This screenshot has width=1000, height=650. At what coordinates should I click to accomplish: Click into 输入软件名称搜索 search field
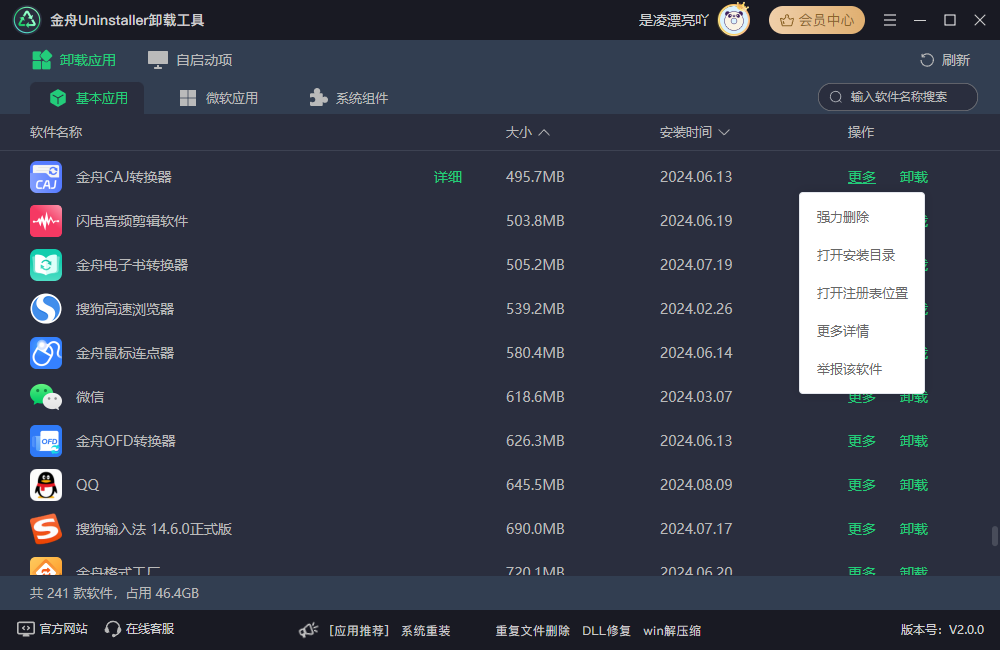point(897,97)
